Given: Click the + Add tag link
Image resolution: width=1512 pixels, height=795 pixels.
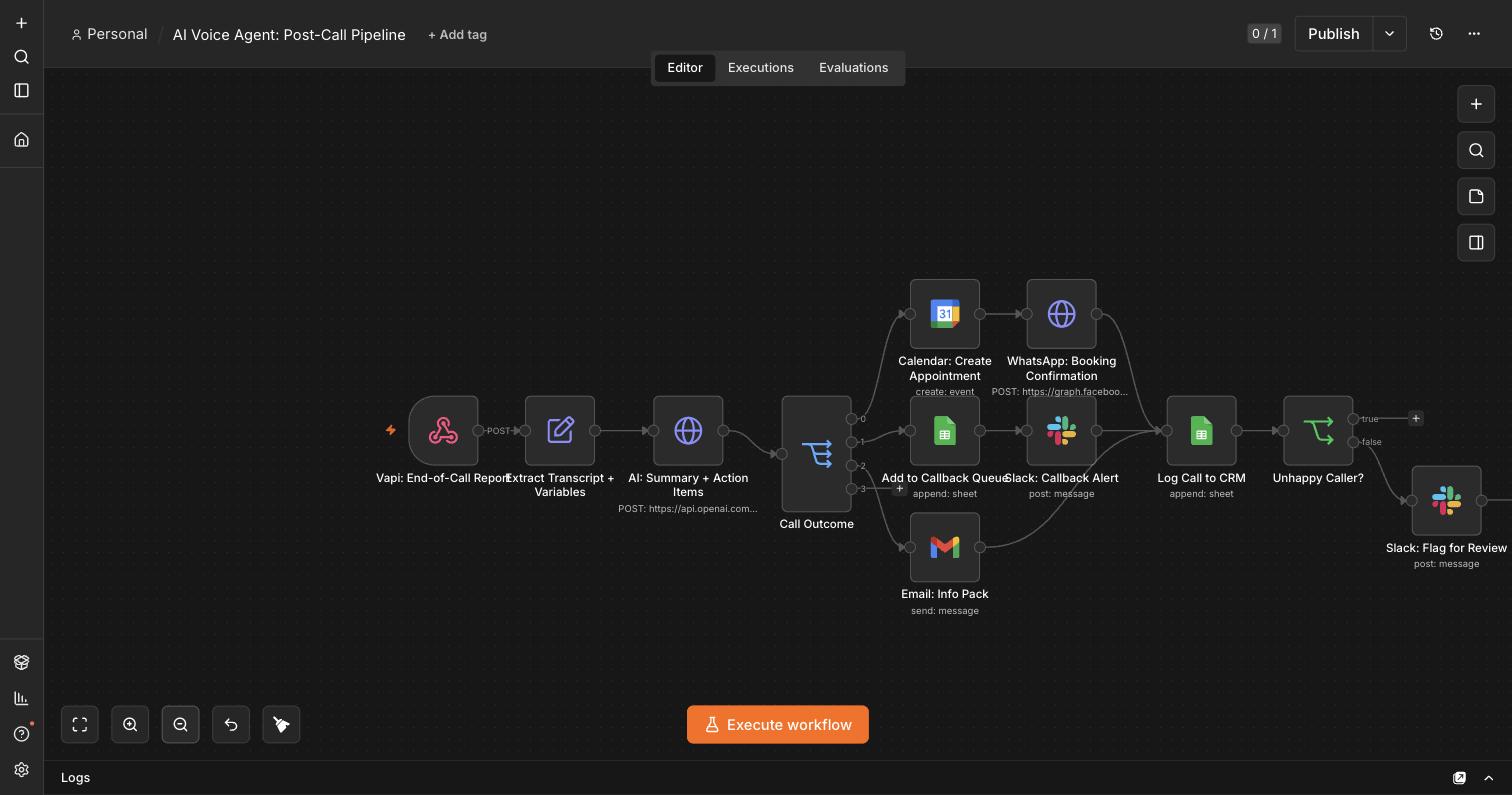Looking at the screenshot, I should [x=457, y=34].
